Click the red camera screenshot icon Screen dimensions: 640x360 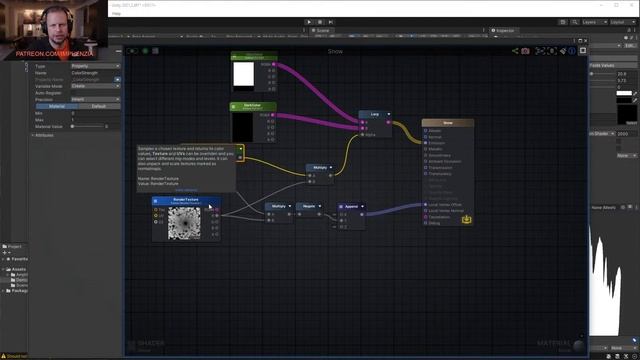[x=525, y=51]
